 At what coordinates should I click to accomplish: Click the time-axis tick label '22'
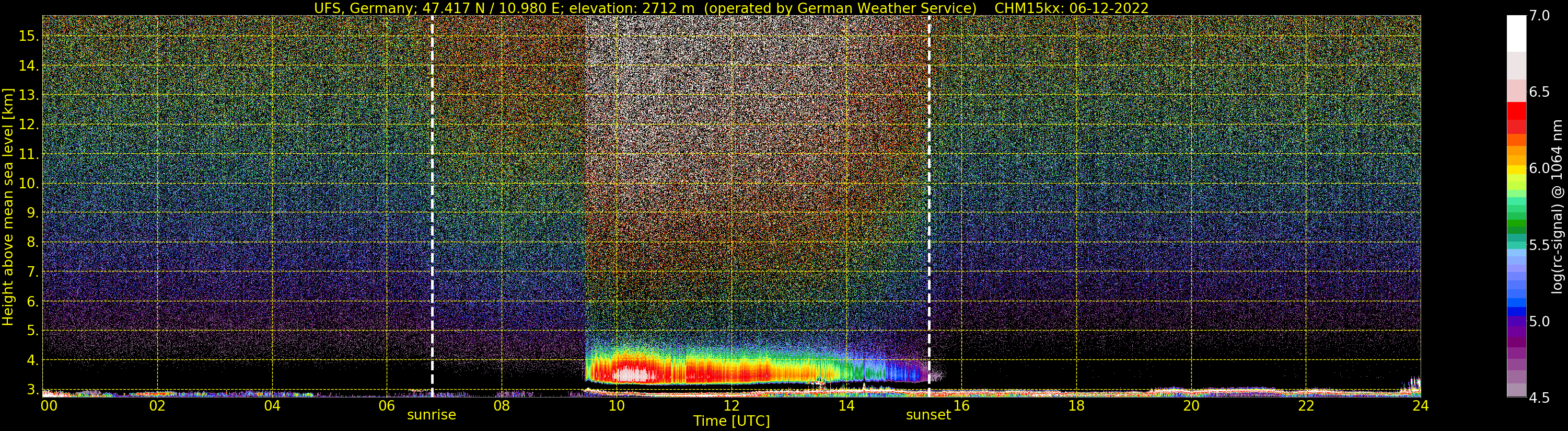pyautogui.click(x=1306, y=406)
